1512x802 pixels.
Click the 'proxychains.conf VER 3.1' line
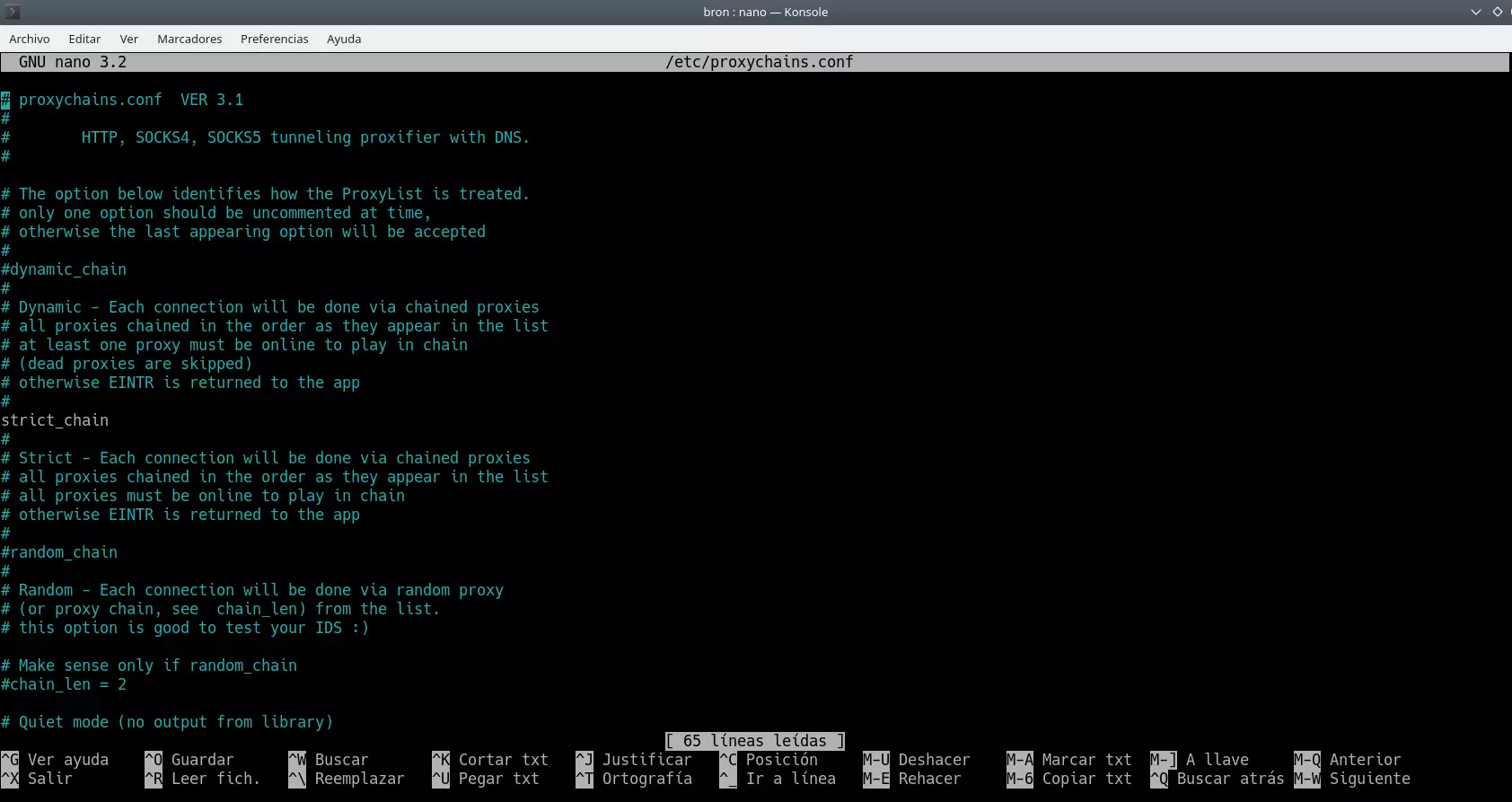(x=122, y=100)
